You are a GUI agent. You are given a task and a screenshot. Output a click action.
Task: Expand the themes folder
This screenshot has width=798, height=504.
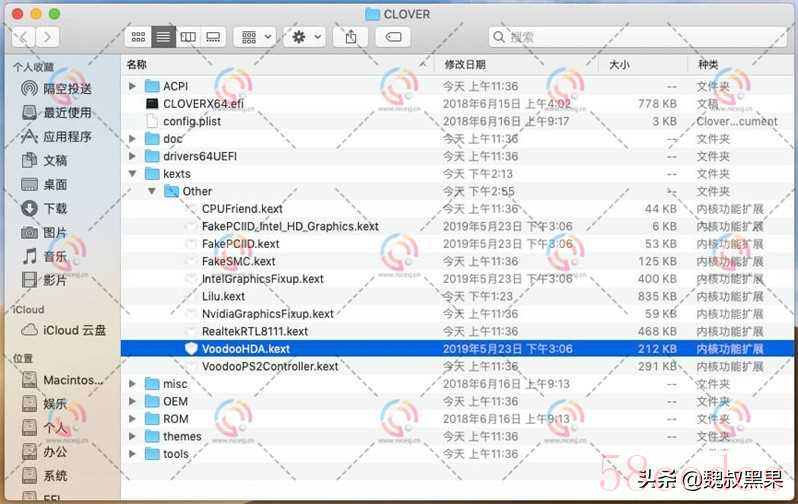tap(132, 436)
